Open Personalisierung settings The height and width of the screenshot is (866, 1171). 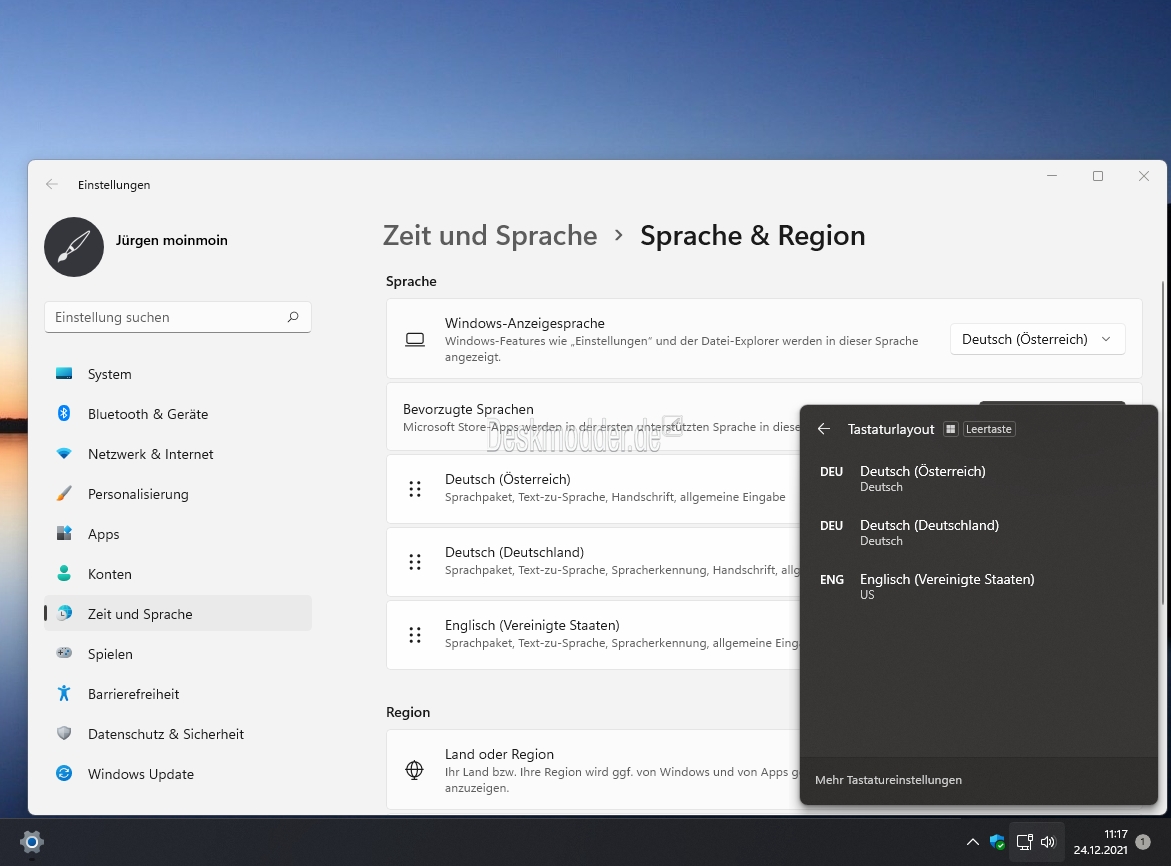[x=178, y=494]
